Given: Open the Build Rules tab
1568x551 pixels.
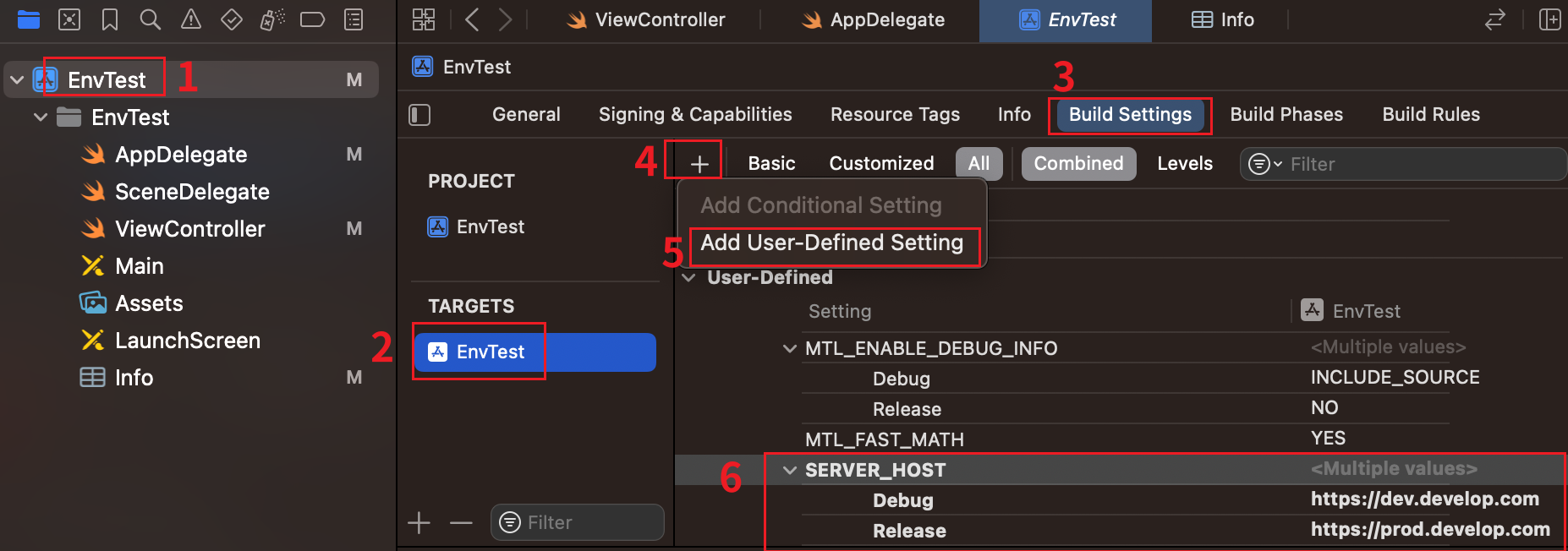Looking at the screenshot, I should click(1431, 115).
